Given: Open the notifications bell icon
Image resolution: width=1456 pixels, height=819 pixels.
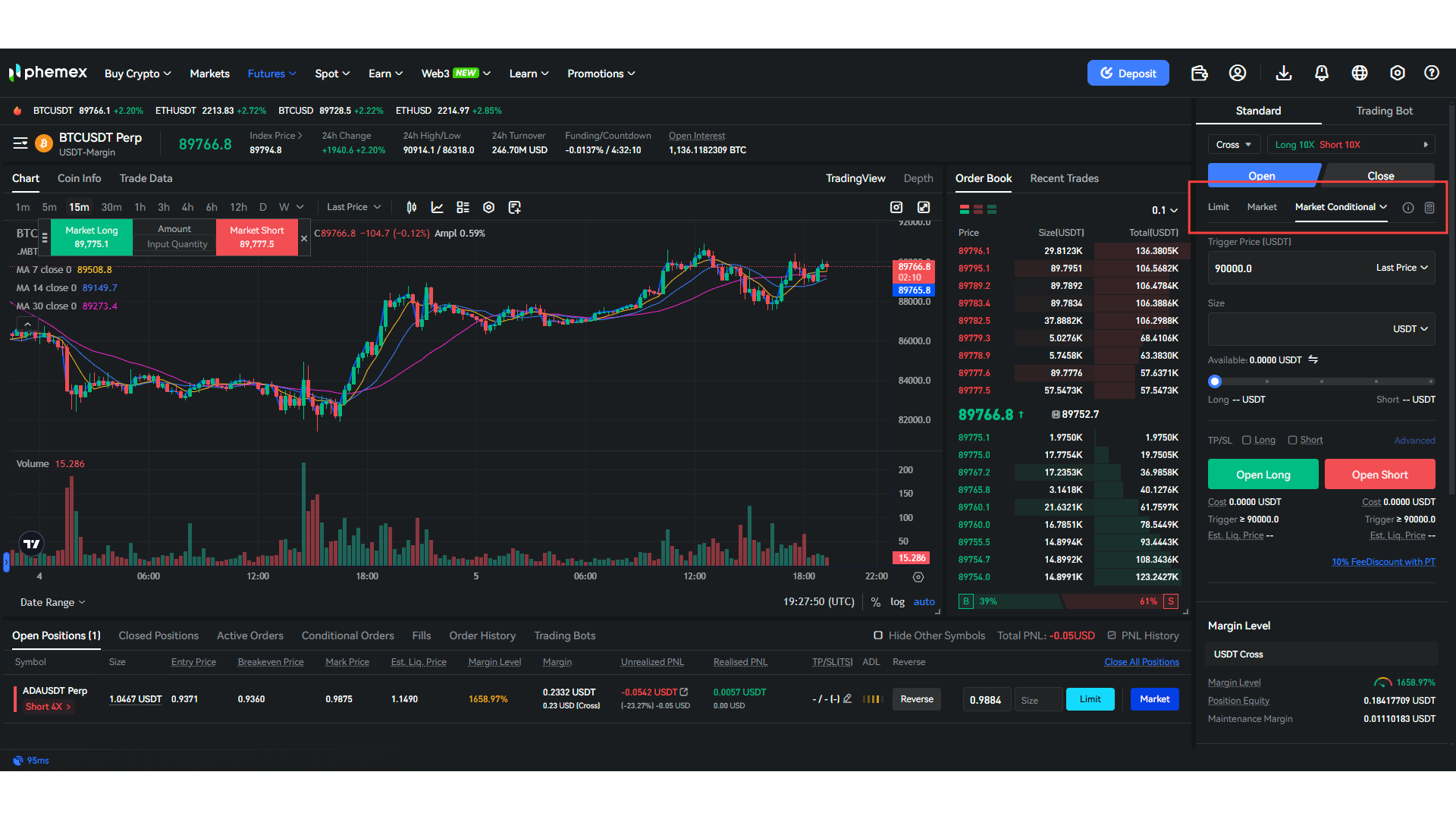Looking at the screenshot, I should click(x=1322, y=73).
